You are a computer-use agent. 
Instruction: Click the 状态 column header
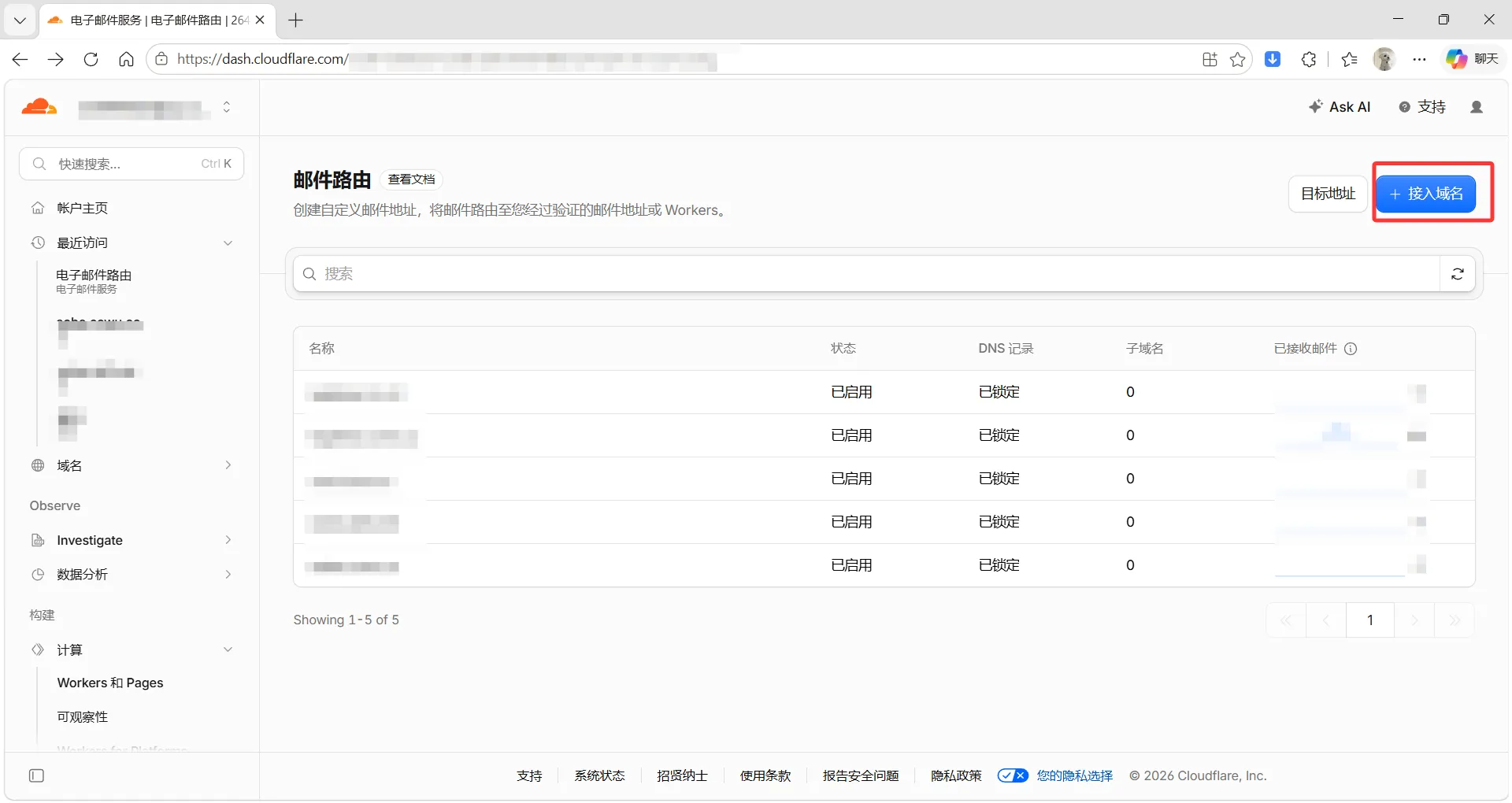pyautogui.click(x=843, y=349)
